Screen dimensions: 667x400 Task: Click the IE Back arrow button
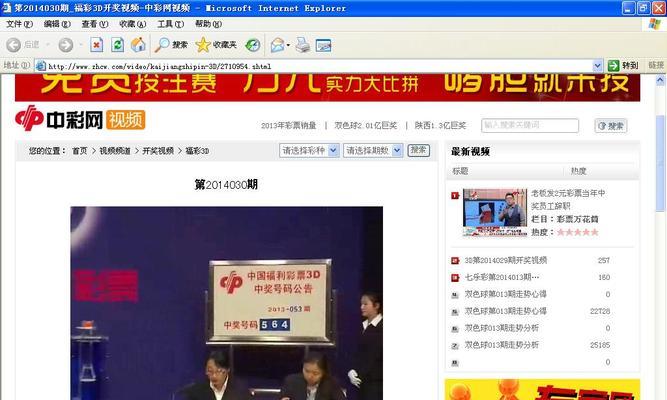click(13, 45)
